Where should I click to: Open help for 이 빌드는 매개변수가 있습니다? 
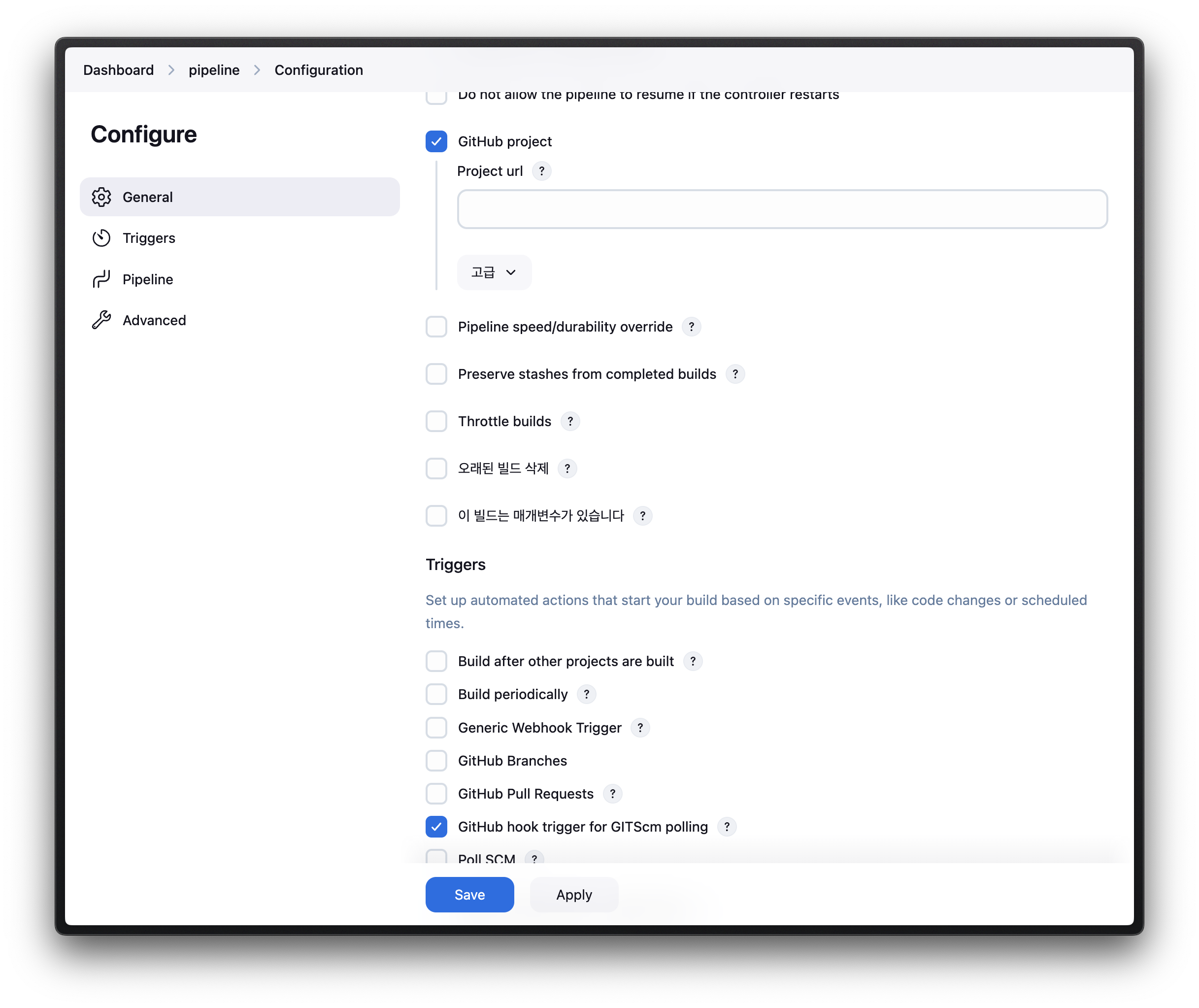tap(643, 517)
